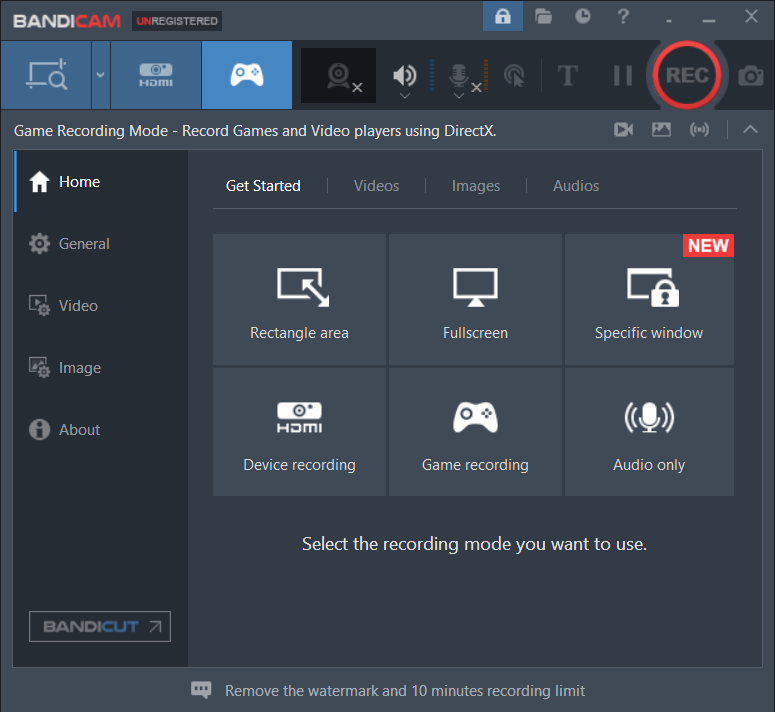This screenshot has height=712, width=775.
Task: Collapse the panel with the up chevron
Action: pyautogui.click(x=750, y=130)
